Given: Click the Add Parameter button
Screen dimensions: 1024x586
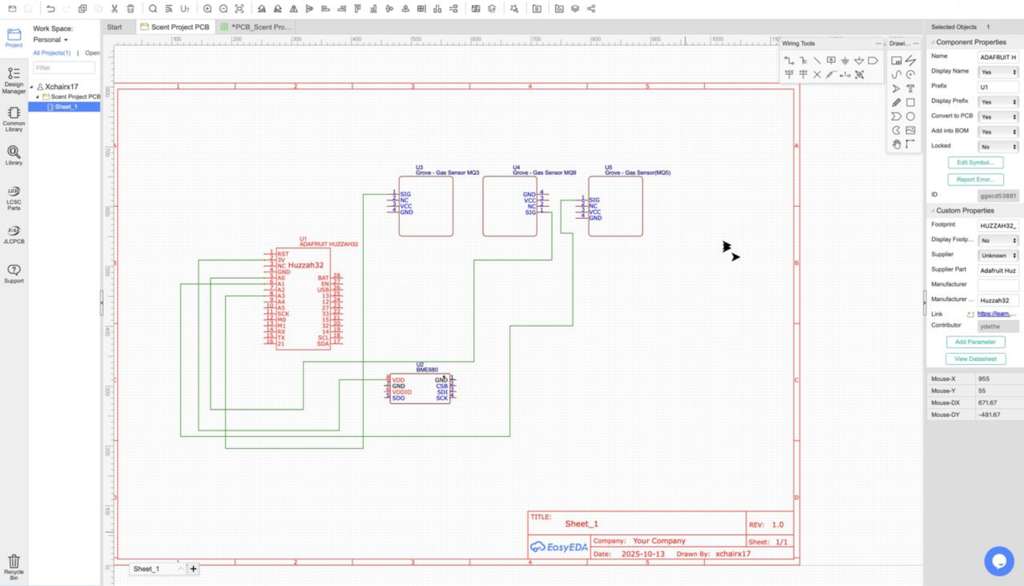Looking at the screenshot, I should pyautogui.click(x=974, y=342).
